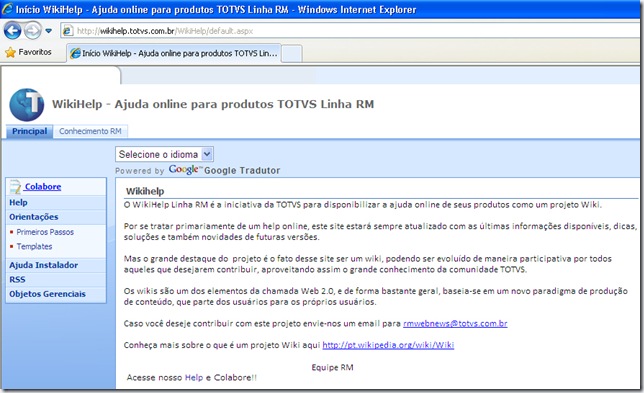Open the Colabore link in sidebar
644x393 pixels.
tap(43, 187)
